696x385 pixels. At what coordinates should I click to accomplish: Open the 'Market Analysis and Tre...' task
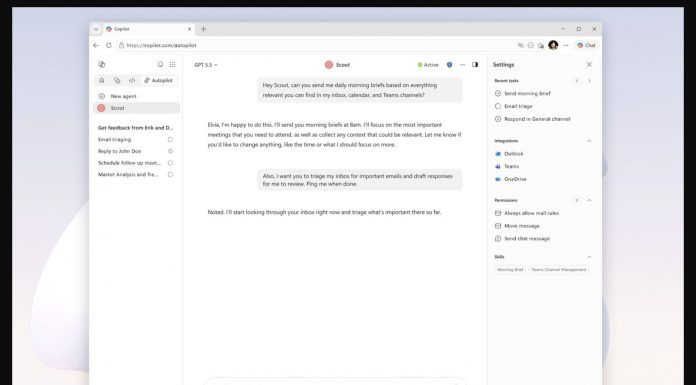pos(128,175)
